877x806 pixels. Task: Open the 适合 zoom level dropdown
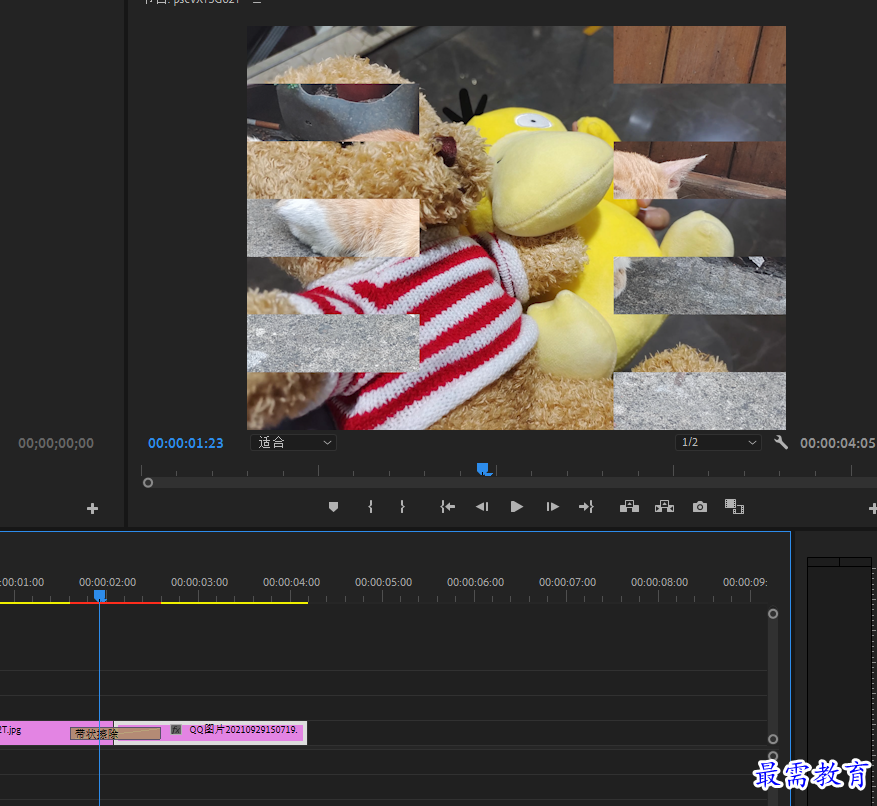pyautogui.click(x=293, y=442)
